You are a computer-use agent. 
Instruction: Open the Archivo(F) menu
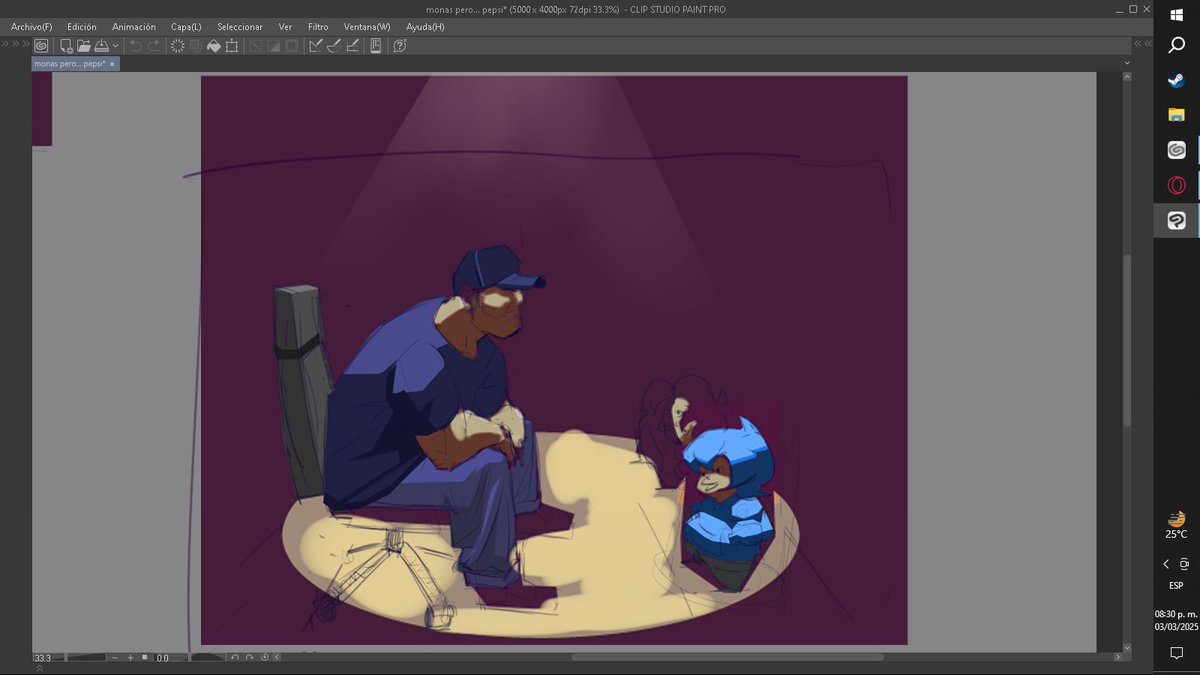click(x=31, y=26)
